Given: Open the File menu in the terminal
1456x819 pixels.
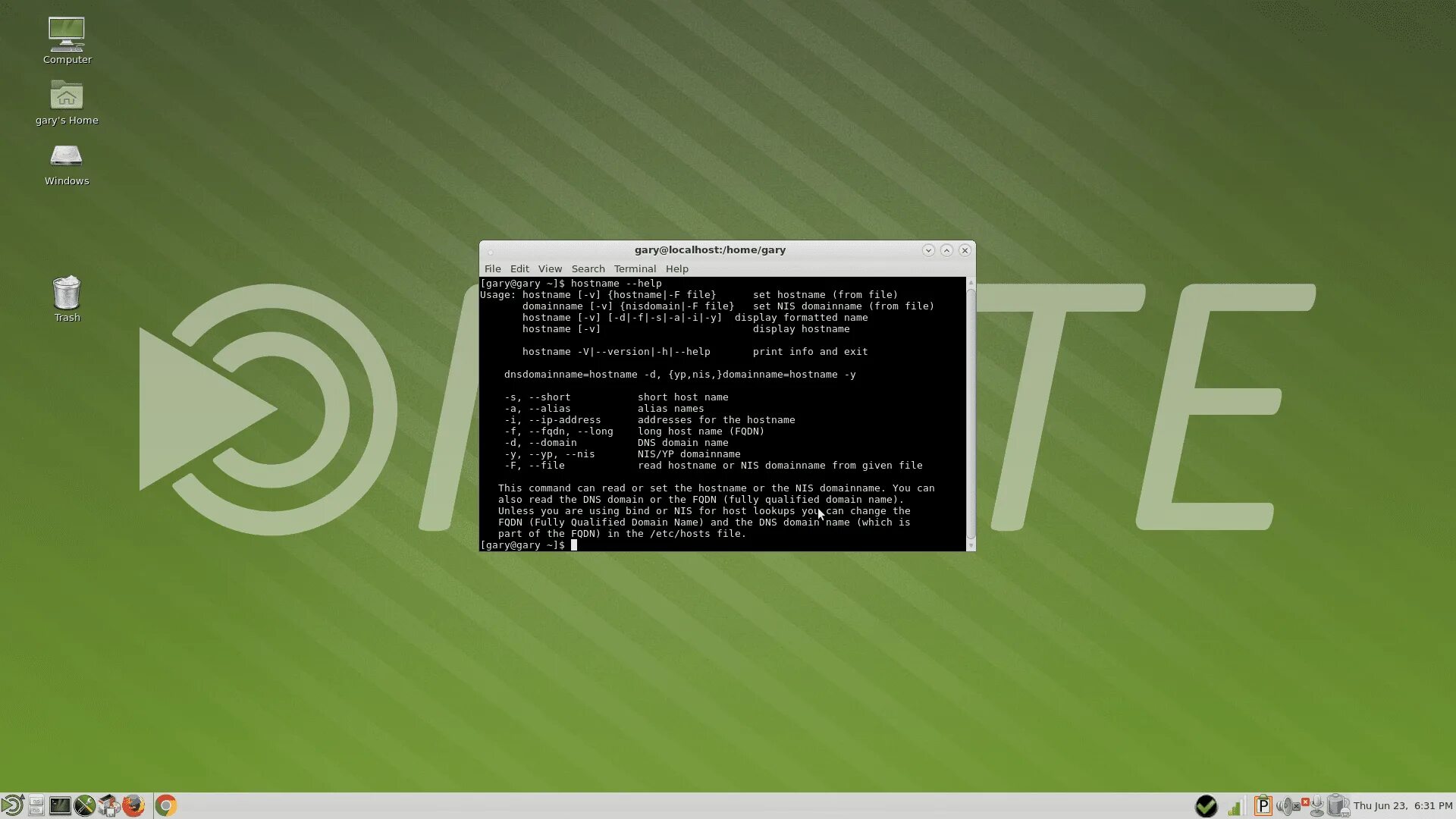Looking at the screenshot, I should (x=492, y=268).
